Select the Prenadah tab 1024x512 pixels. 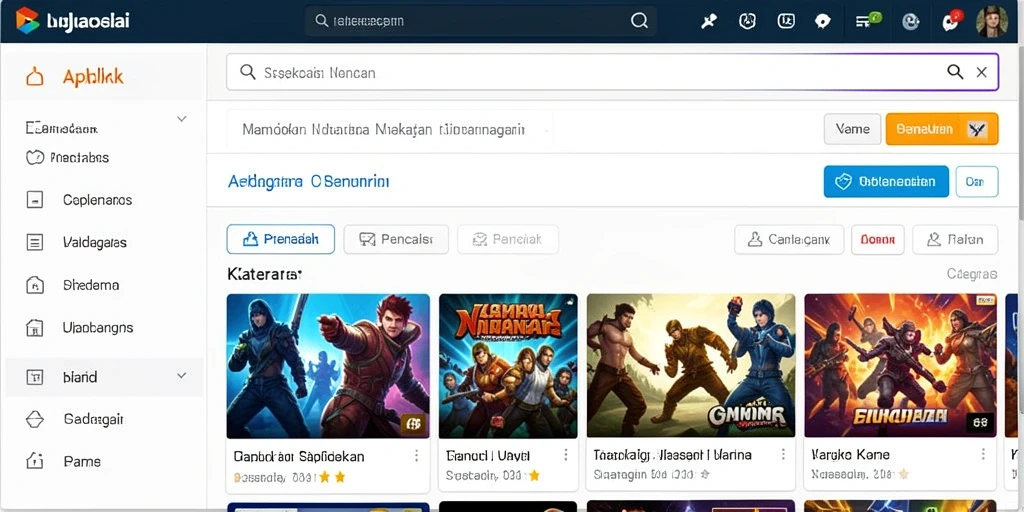click(x=281, y=239)
